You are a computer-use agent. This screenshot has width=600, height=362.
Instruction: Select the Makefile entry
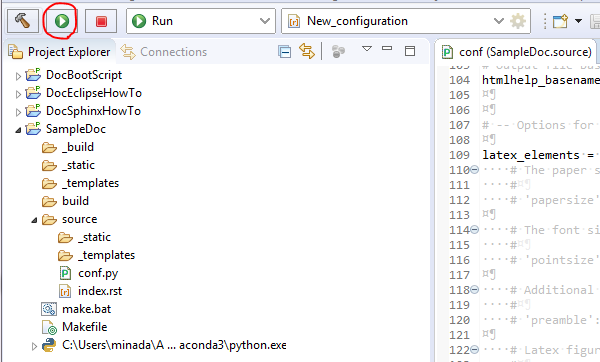(85, 327)
